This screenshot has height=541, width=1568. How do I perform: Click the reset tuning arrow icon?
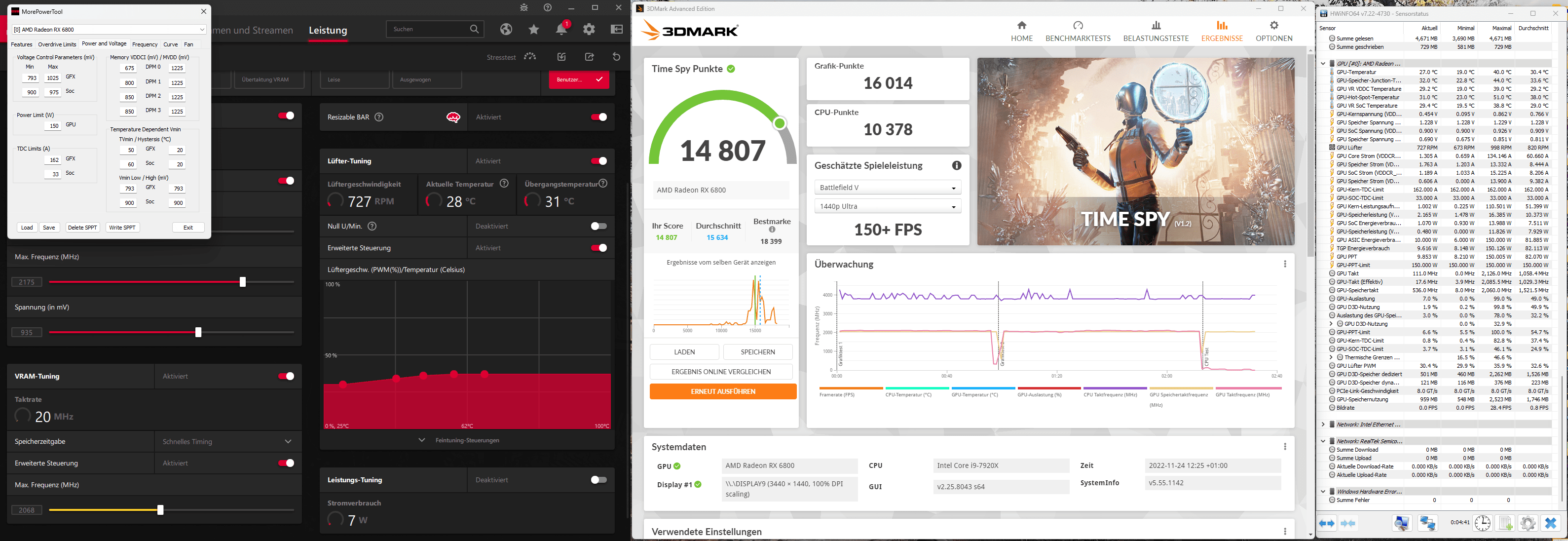click(x=616, y=57)
